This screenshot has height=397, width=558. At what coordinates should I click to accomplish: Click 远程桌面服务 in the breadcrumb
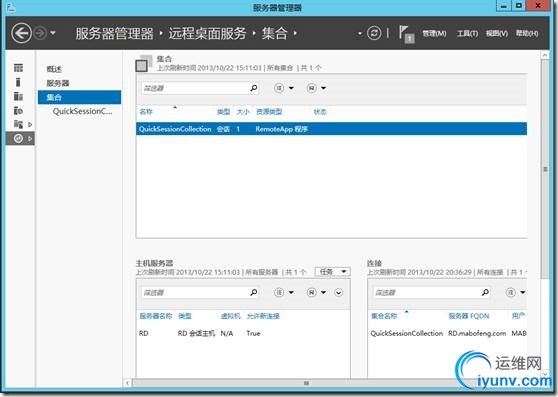tap(207, 33)
